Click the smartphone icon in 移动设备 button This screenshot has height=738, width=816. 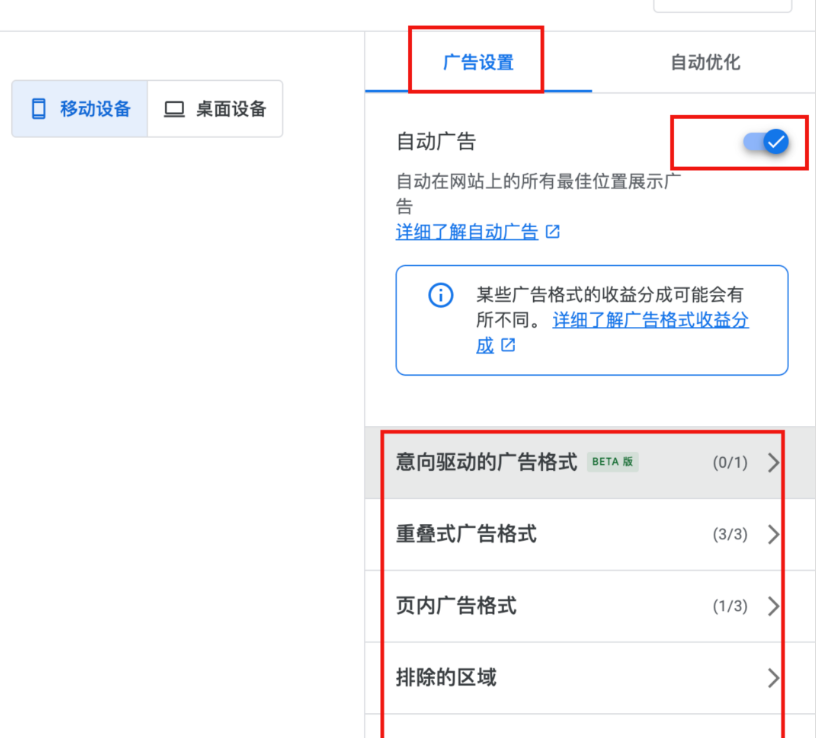coord(38,108)
